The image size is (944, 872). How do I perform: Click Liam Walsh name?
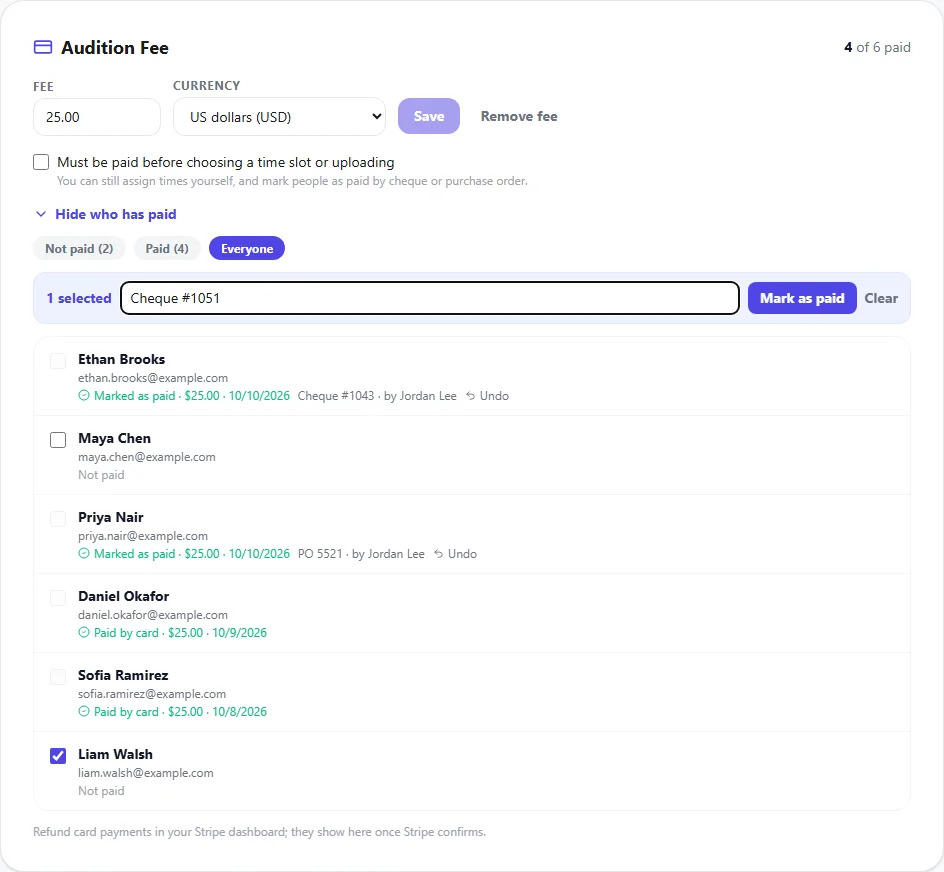pyautogui.click(x=116, y=754)
